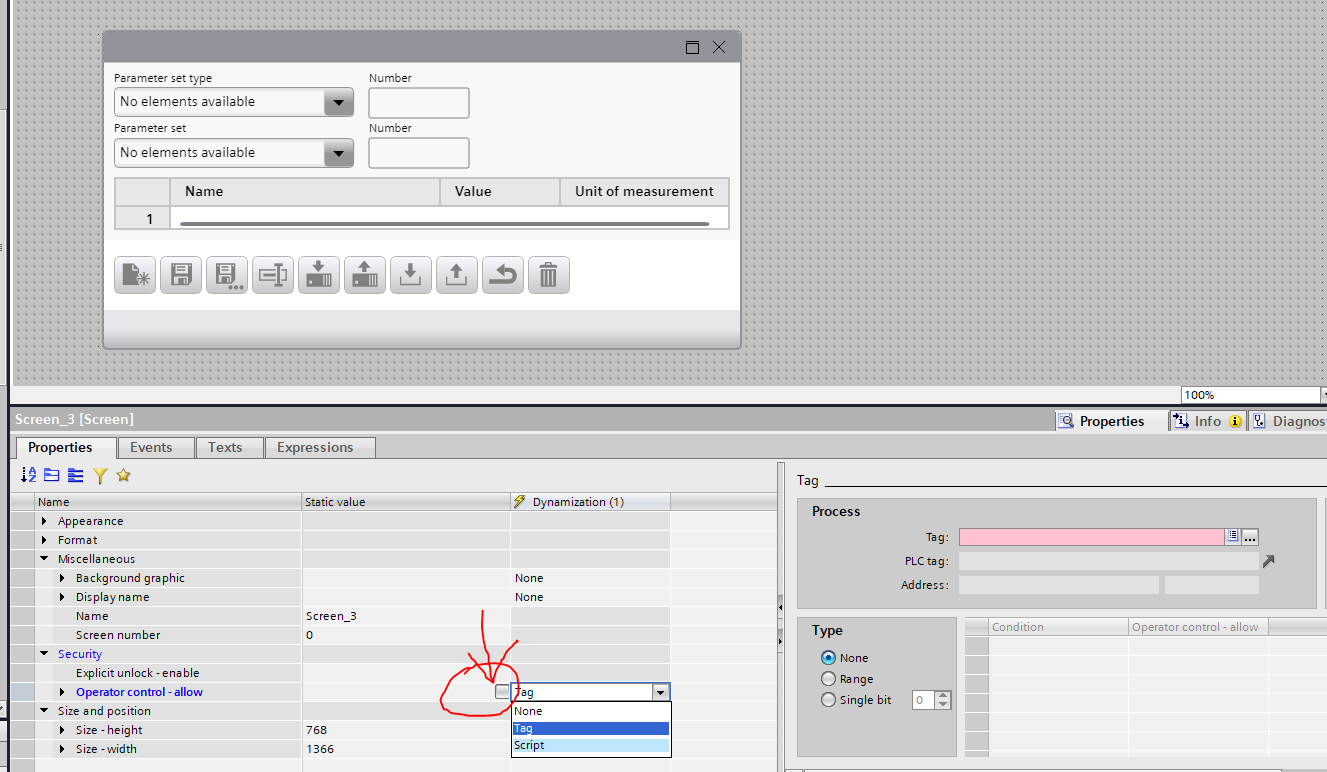Click the ellipsis browse button for Tag
Image resolution: width=1327 pixels, height=772 pixels.
(x=1250, y=536)
